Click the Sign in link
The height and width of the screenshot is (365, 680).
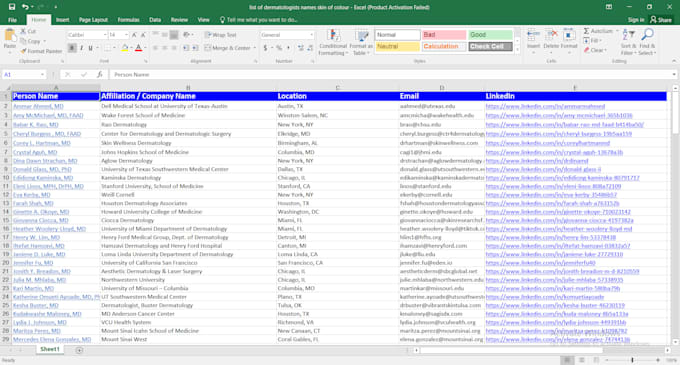tap(636, 20)
